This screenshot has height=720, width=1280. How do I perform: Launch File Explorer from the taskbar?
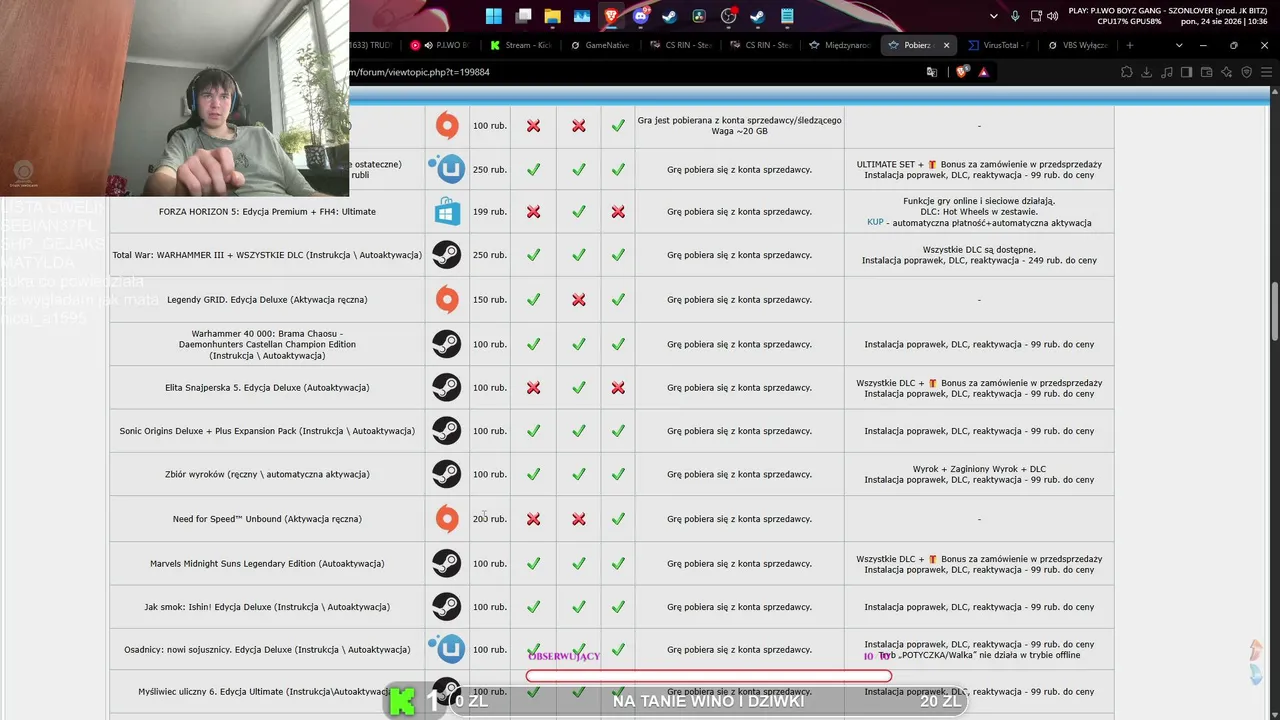[552, 16]
